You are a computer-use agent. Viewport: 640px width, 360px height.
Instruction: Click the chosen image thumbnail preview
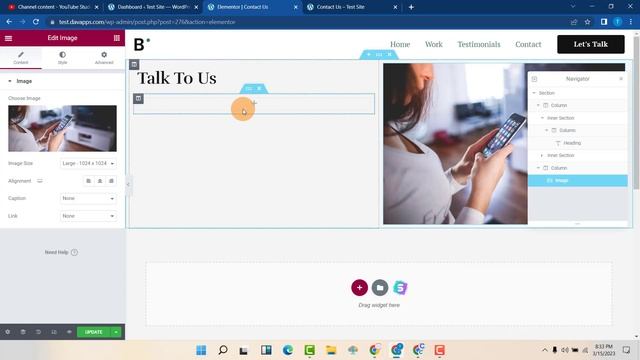point(62,128)
